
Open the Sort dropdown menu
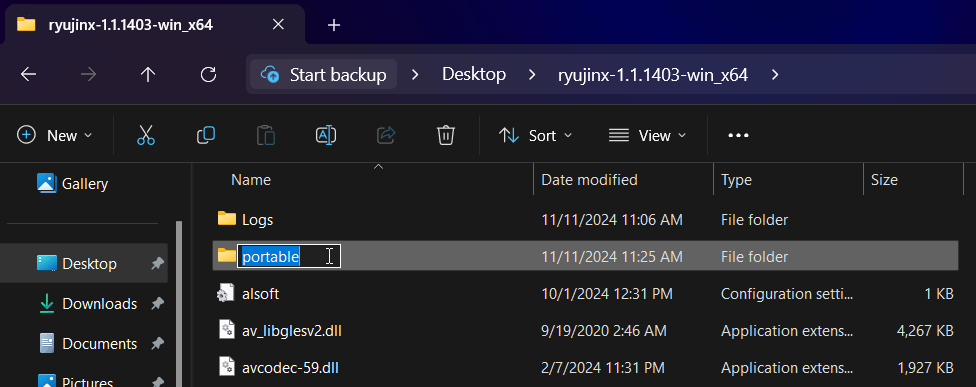coord(535,135)
